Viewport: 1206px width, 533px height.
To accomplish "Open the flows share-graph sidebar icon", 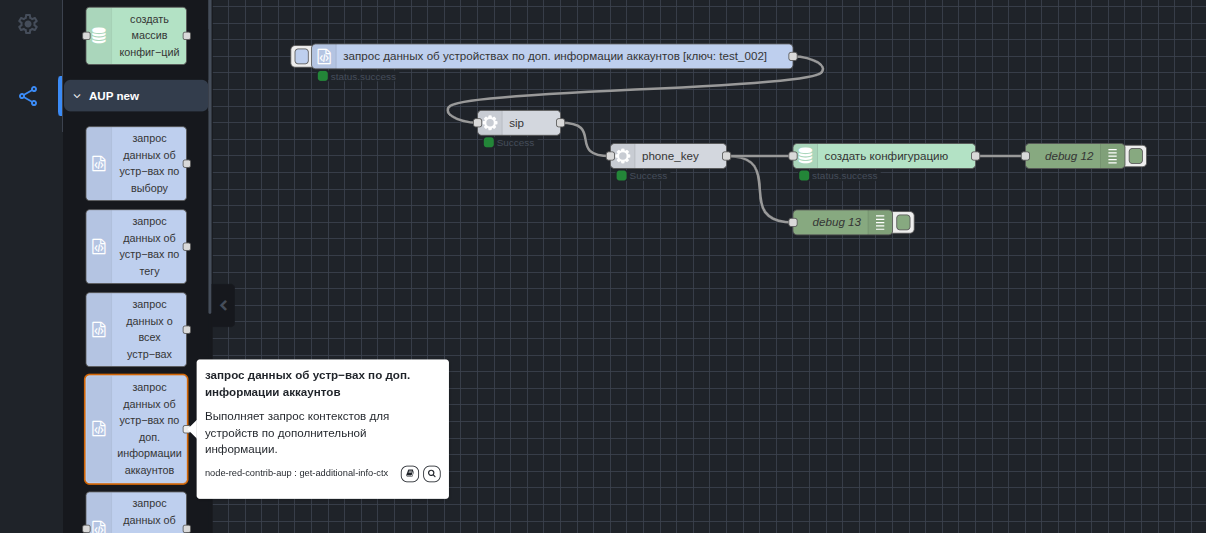I will coord(28,96).
